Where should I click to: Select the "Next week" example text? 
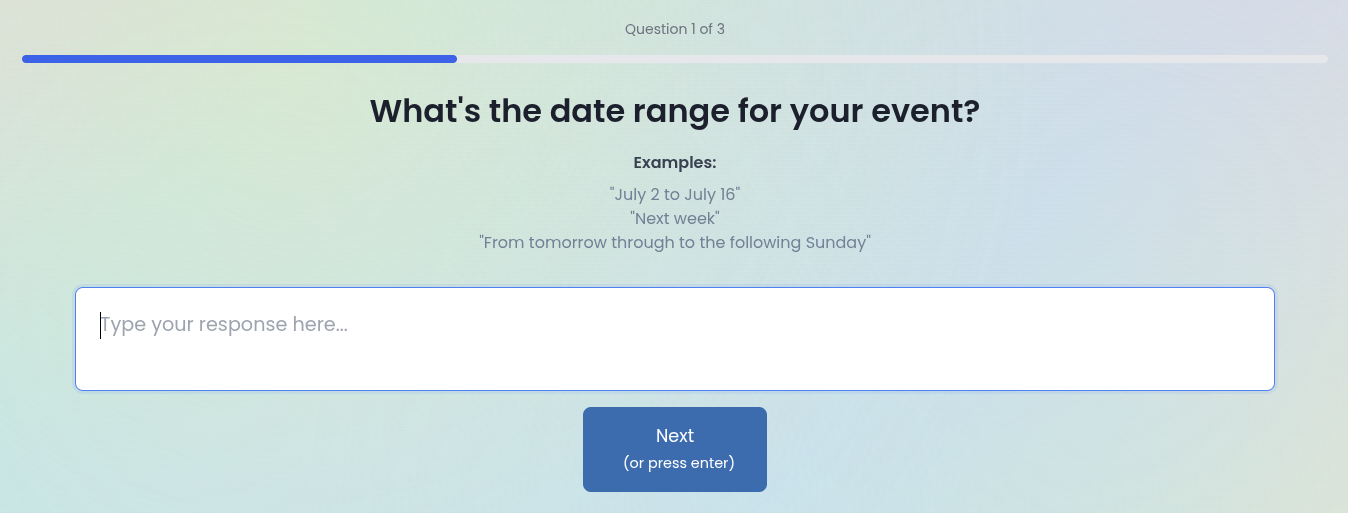674,217
